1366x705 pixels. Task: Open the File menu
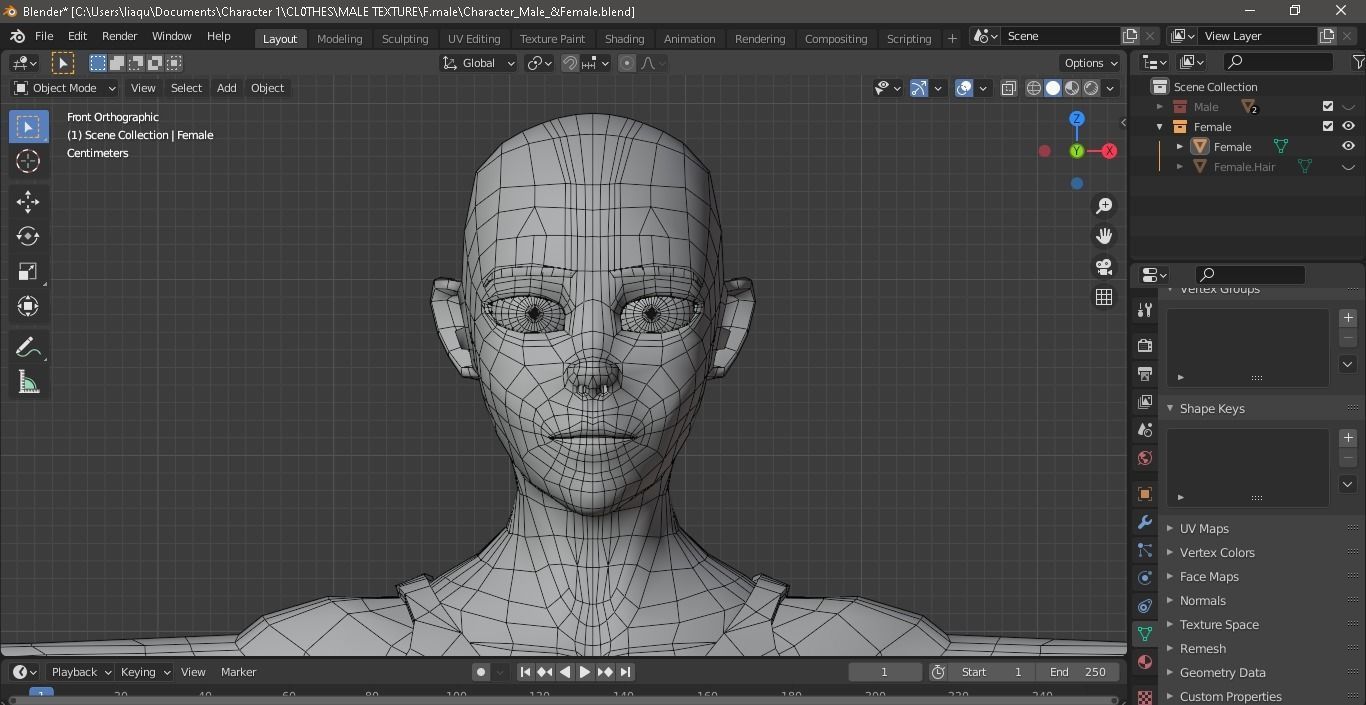(44, 36)
